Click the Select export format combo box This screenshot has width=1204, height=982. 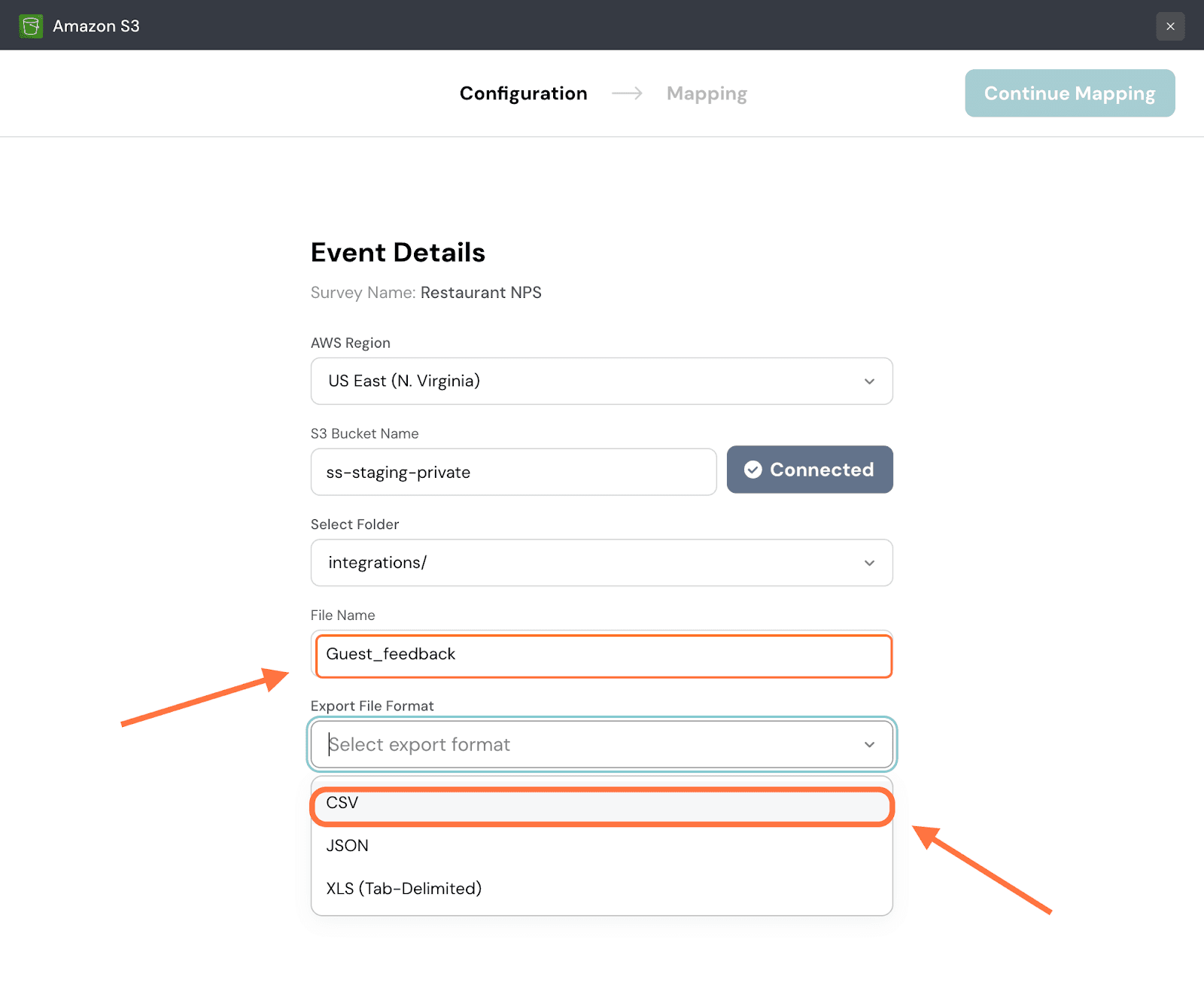click(x=587, y=745)
